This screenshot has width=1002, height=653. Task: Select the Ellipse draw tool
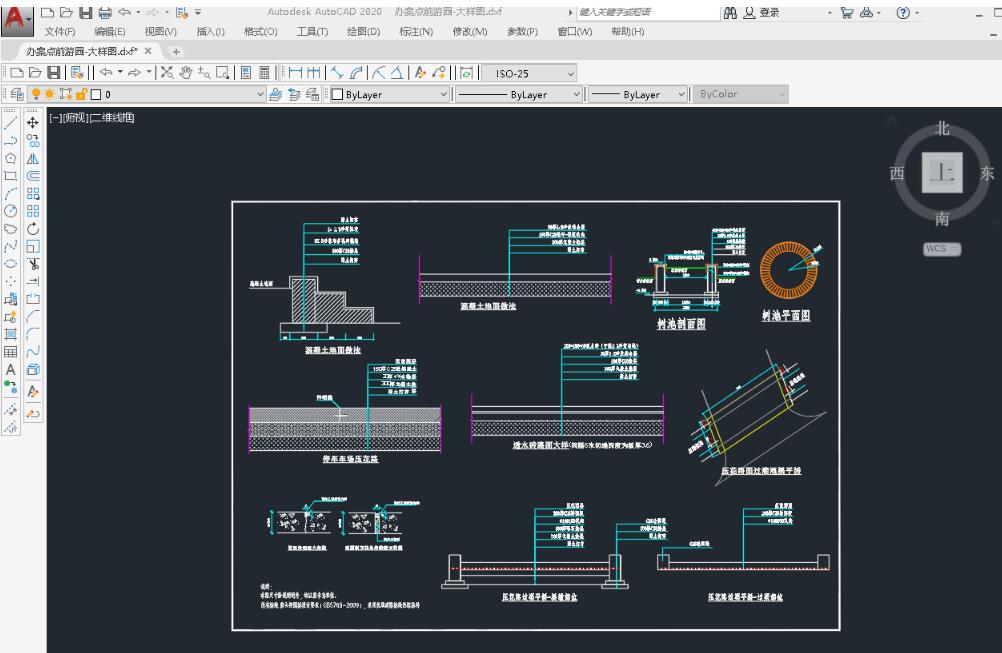[10, 264]
